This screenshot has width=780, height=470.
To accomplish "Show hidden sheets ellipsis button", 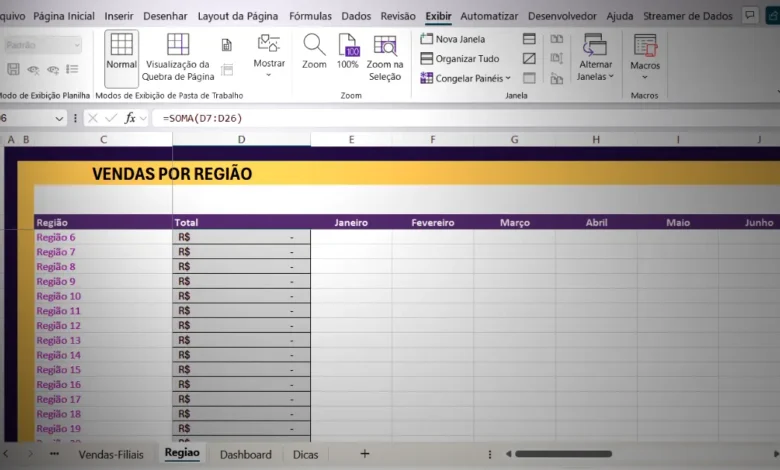I will (54, 454).
